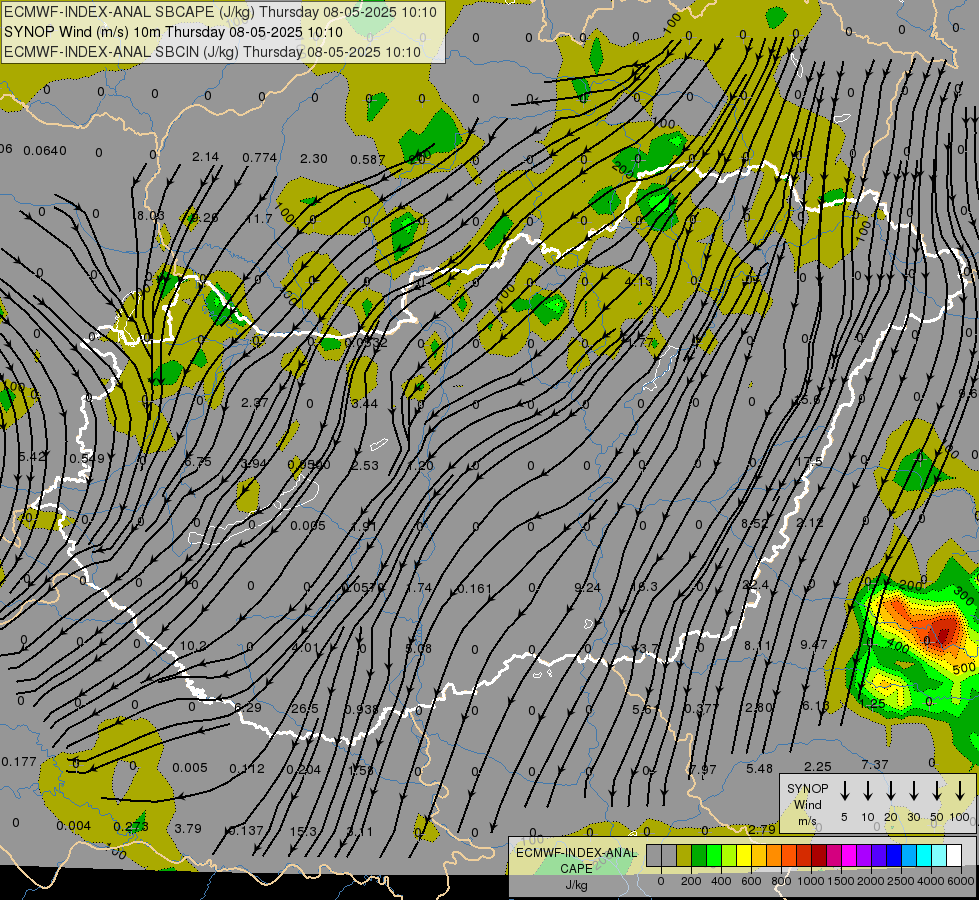Pick the amber swatch above the 600 tick

pos(759,856)
